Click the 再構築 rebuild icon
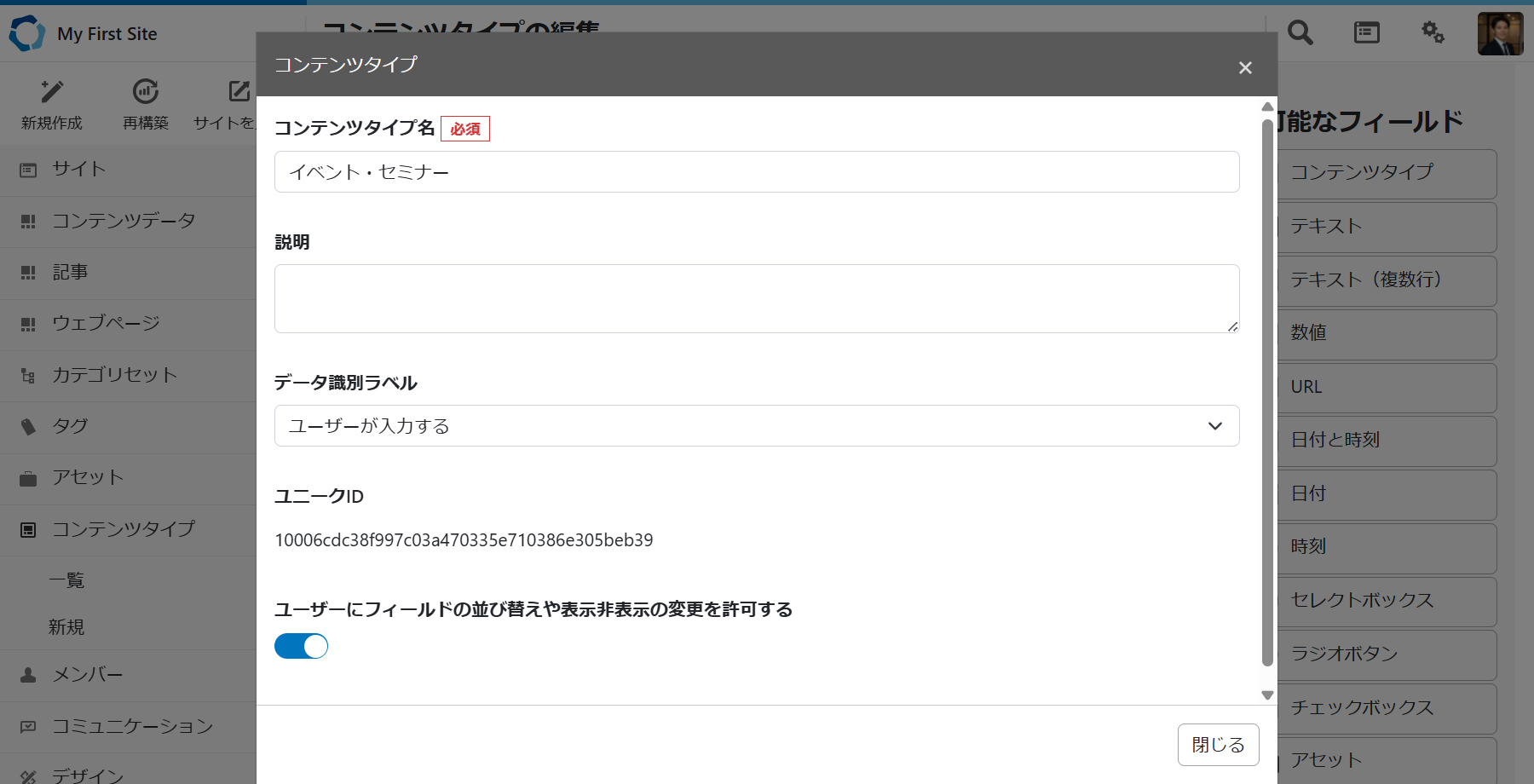Viewport: 1534px width, 784px height. [145, 91]
